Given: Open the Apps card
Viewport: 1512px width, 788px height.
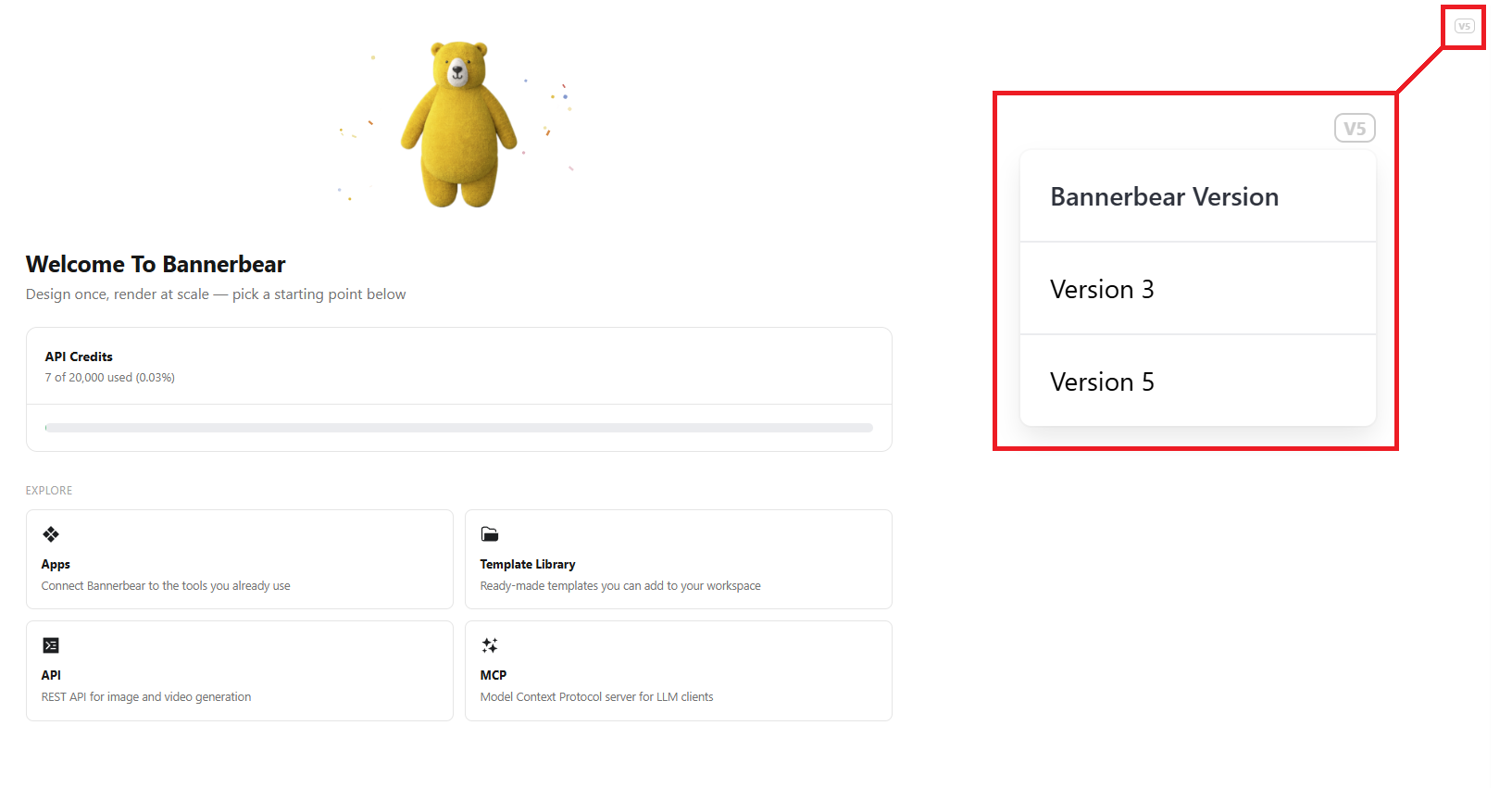Looking at the screenshot, I should [240, 559].
